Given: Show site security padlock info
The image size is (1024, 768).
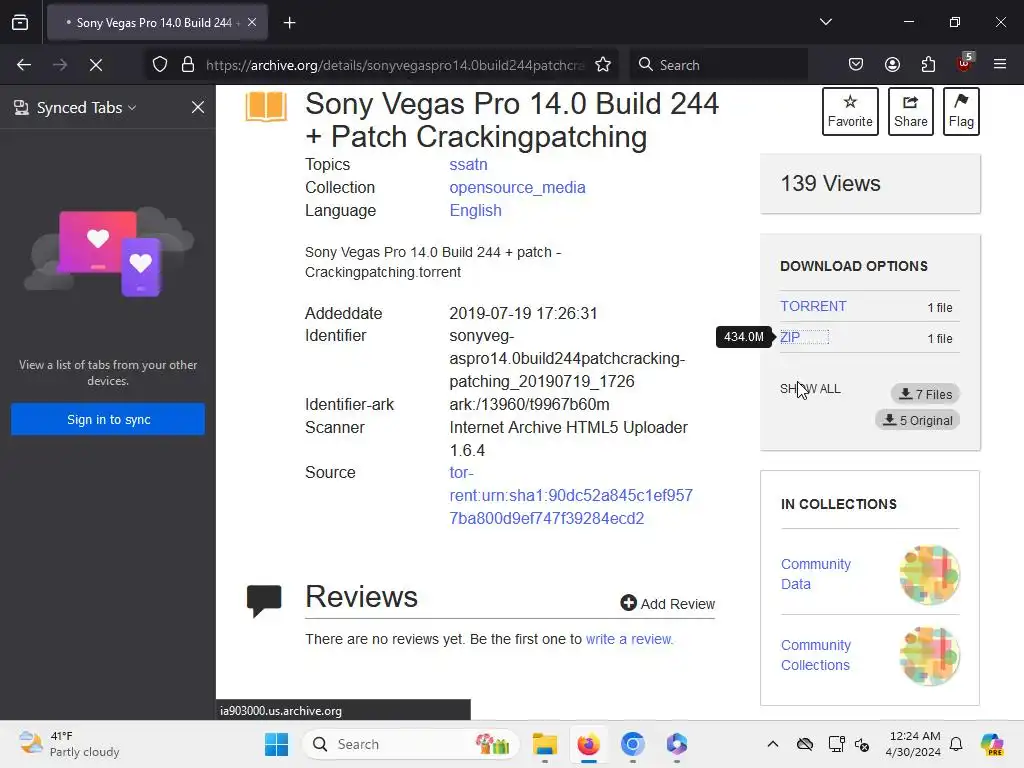Looking at the screenshot, I should [x=188, y=65].
